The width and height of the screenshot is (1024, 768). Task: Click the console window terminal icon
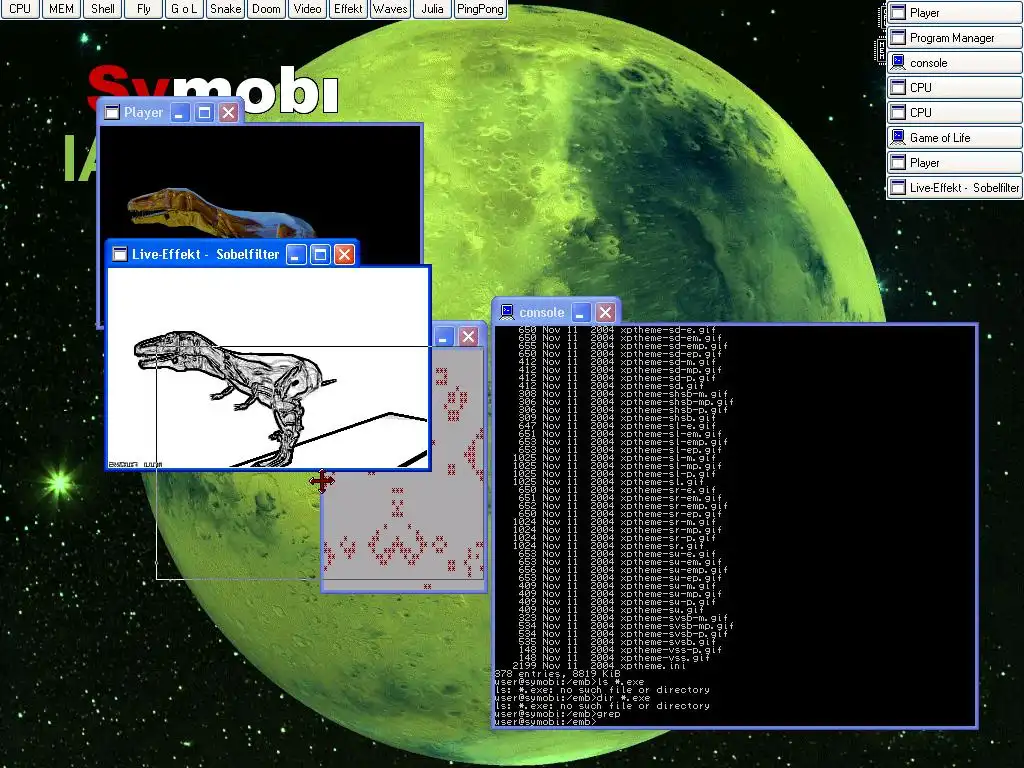[507, 312]
